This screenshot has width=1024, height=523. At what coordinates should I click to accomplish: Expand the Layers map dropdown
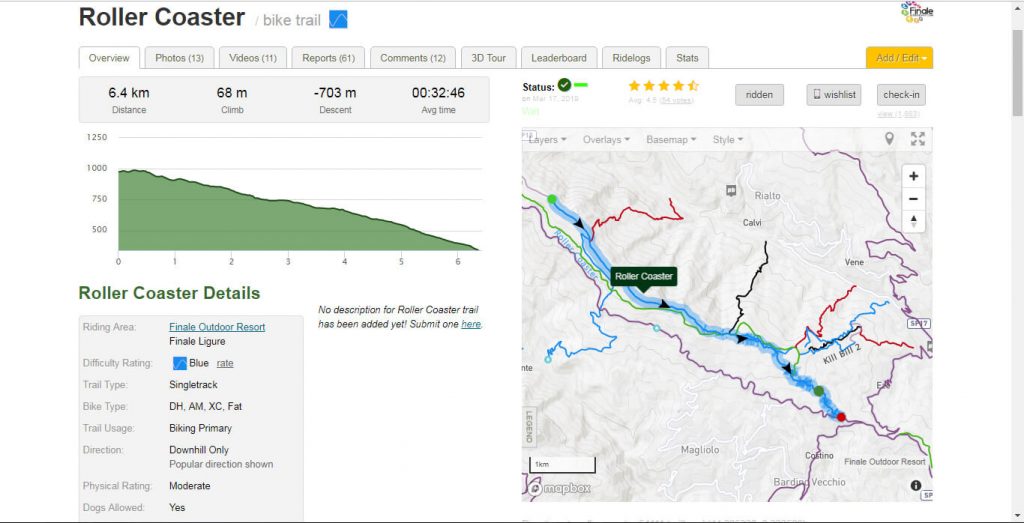[x=547, y=140]
